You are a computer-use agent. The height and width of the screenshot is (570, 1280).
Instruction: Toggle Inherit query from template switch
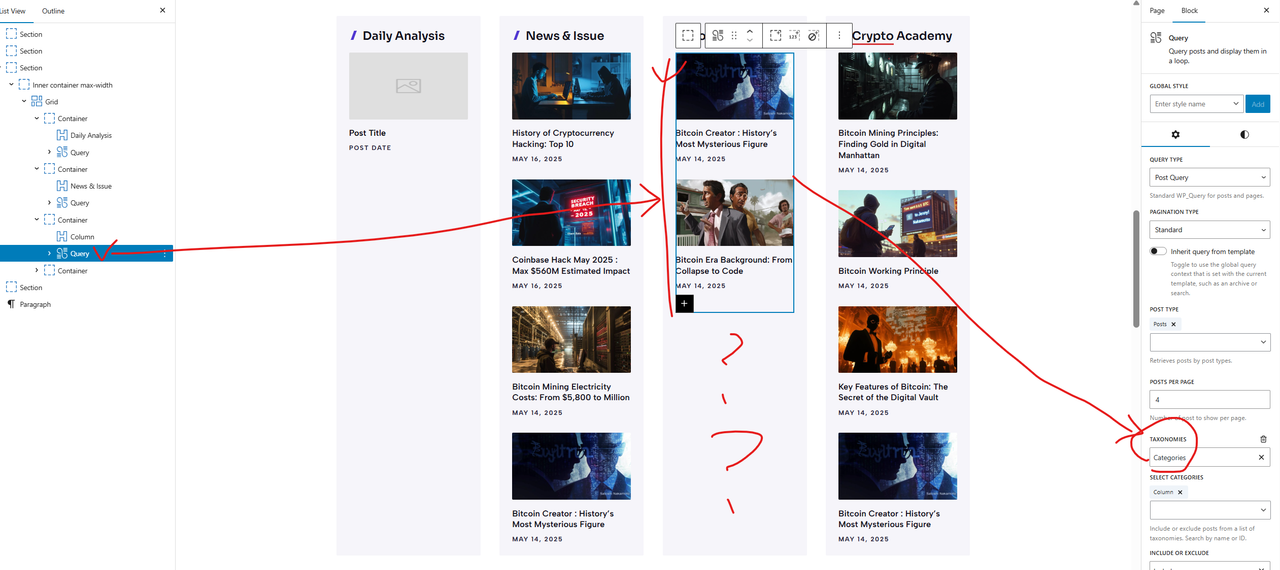point(1158,251)
